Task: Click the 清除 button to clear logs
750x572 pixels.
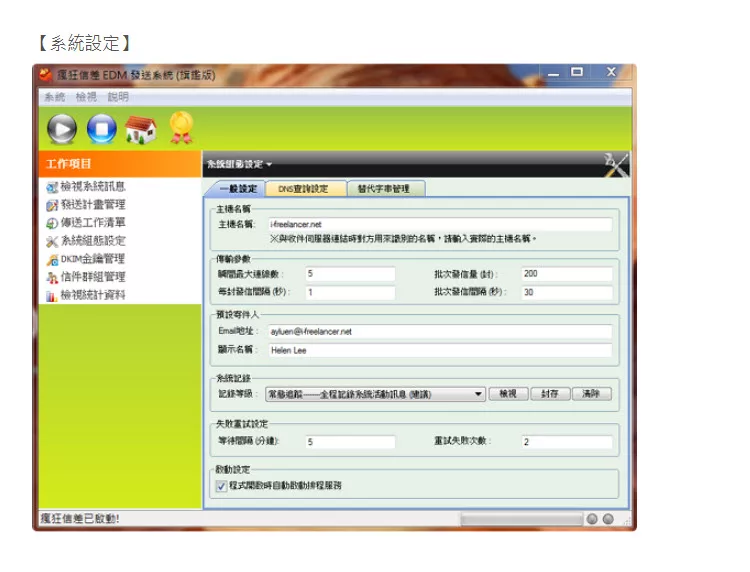Action: tap(591, 394)
